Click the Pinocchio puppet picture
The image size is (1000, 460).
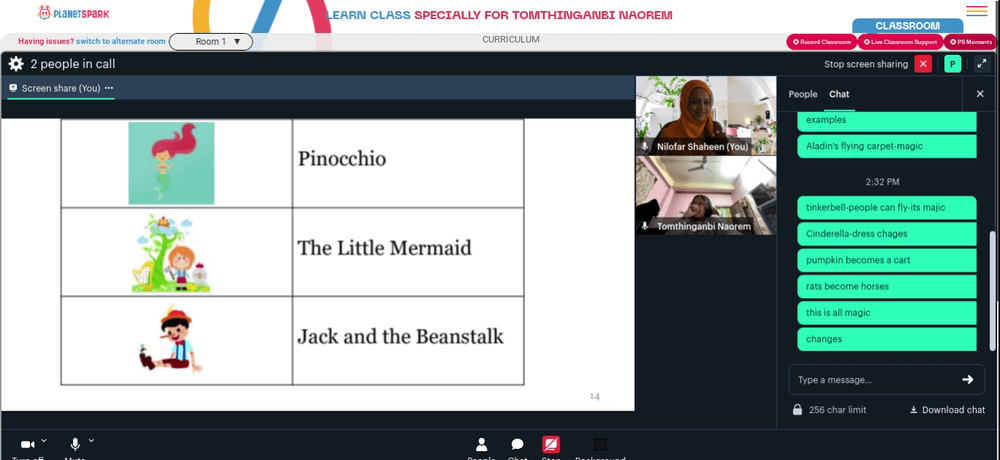pyautogui.click(x=170, y=339)
